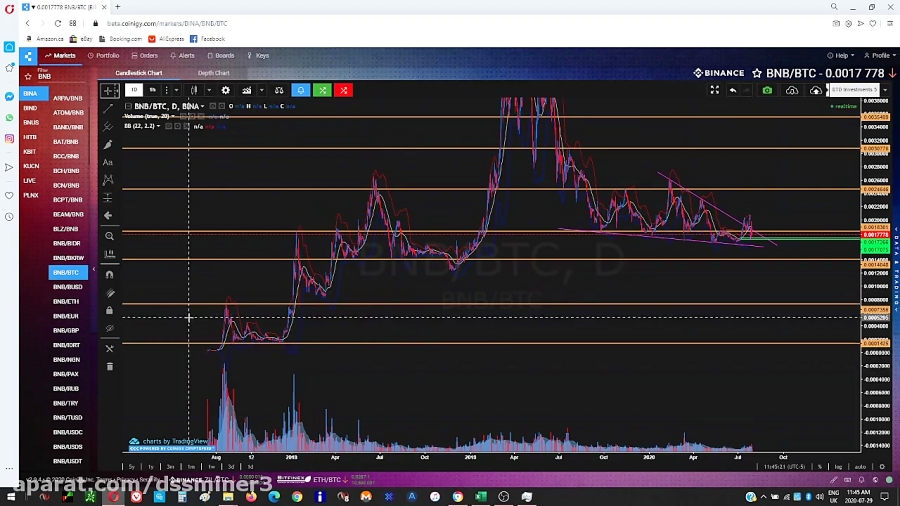Click the blue alert bell button
This screenshot has height=506, width=900.
pos(301,90)
